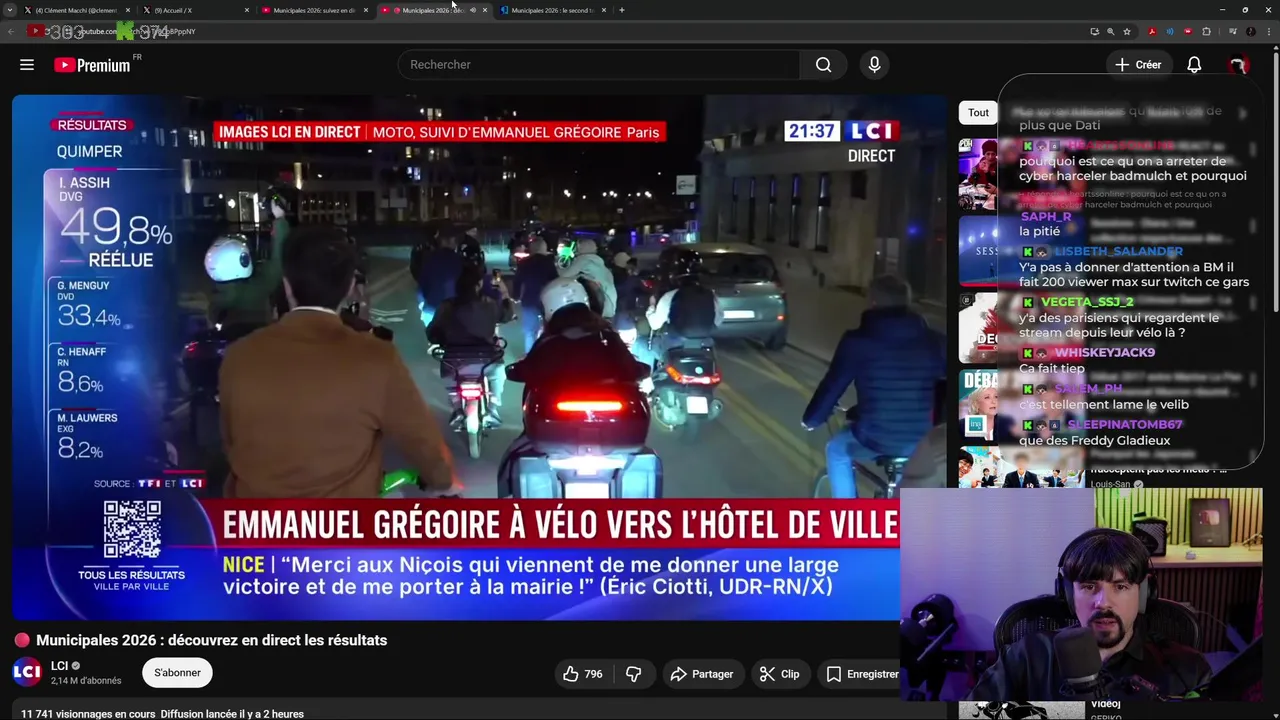Select the Tout filter chip

pos(978,113)
